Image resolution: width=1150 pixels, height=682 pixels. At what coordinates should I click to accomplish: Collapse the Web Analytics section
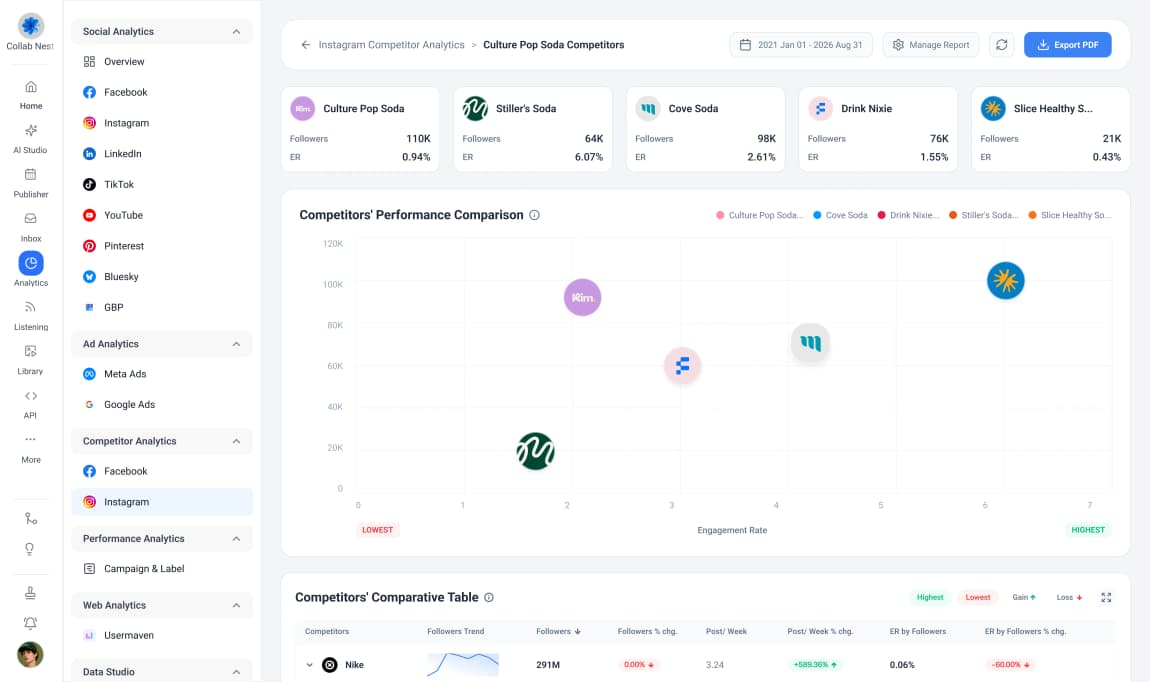tap(236, 606)
